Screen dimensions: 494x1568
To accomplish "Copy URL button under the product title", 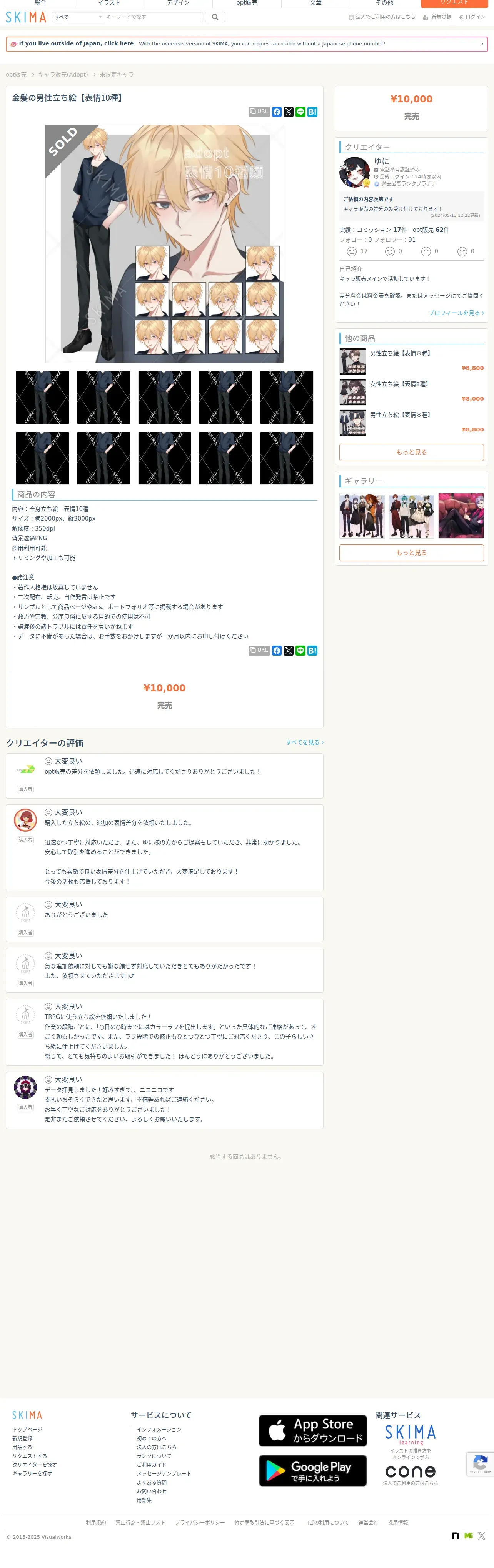I will 259,112.
